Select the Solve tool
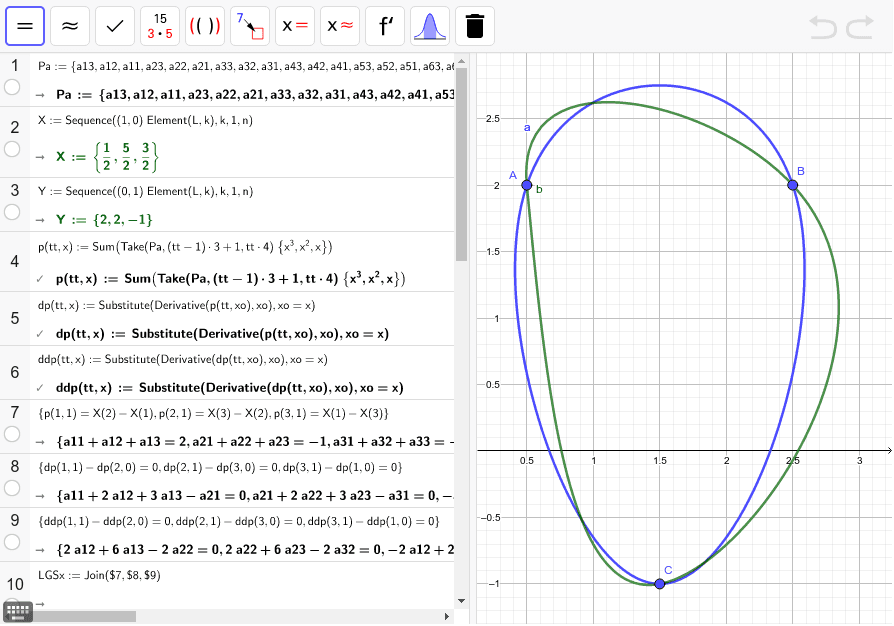Viewport: 894px width, 626px height. coord(293,26)
